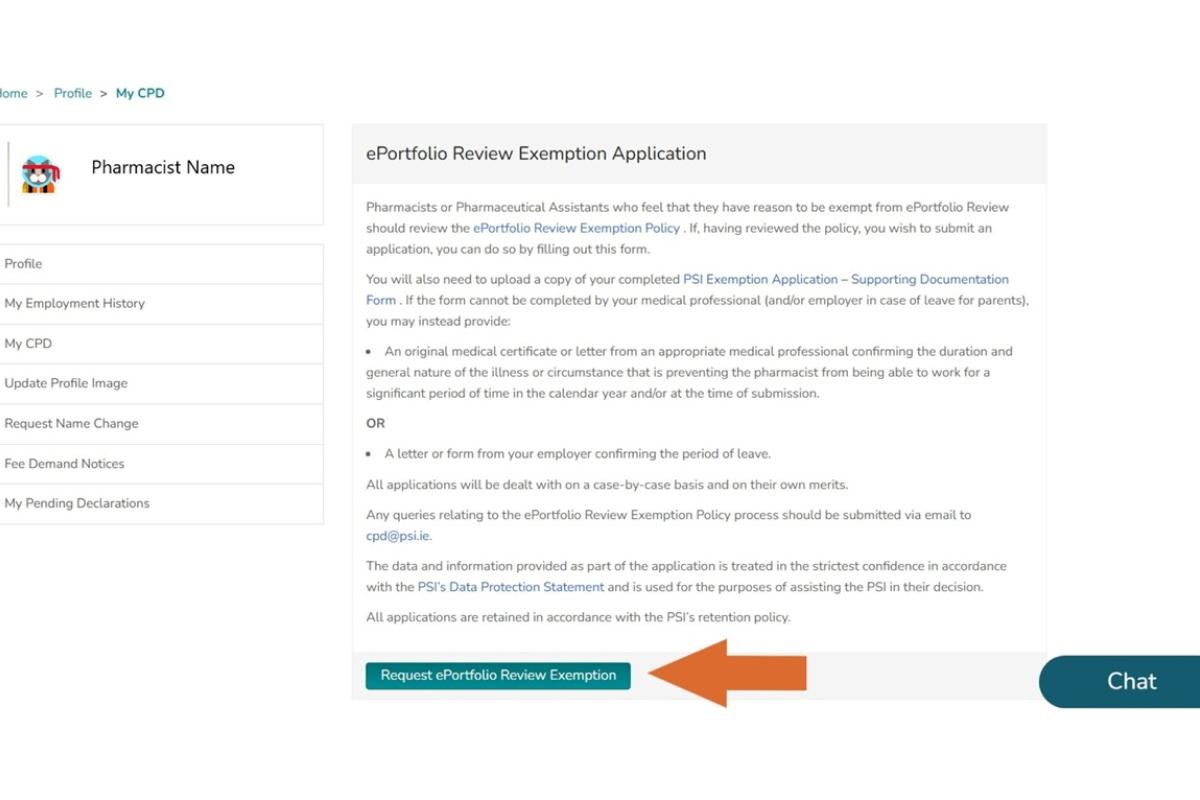
Task: Click the cpd@psi.ie email link
Action: pos(398,536)
